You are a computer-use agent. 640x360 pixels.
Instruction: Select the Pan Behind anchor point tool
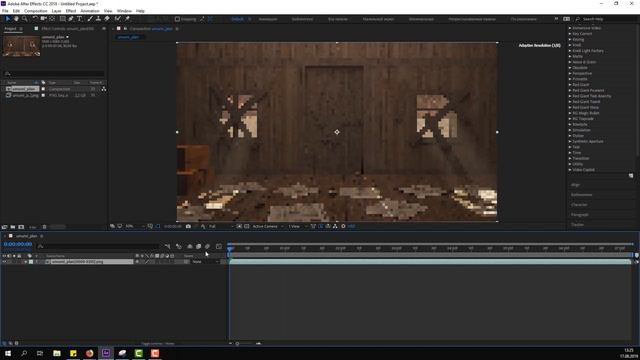tap(52, 19)
